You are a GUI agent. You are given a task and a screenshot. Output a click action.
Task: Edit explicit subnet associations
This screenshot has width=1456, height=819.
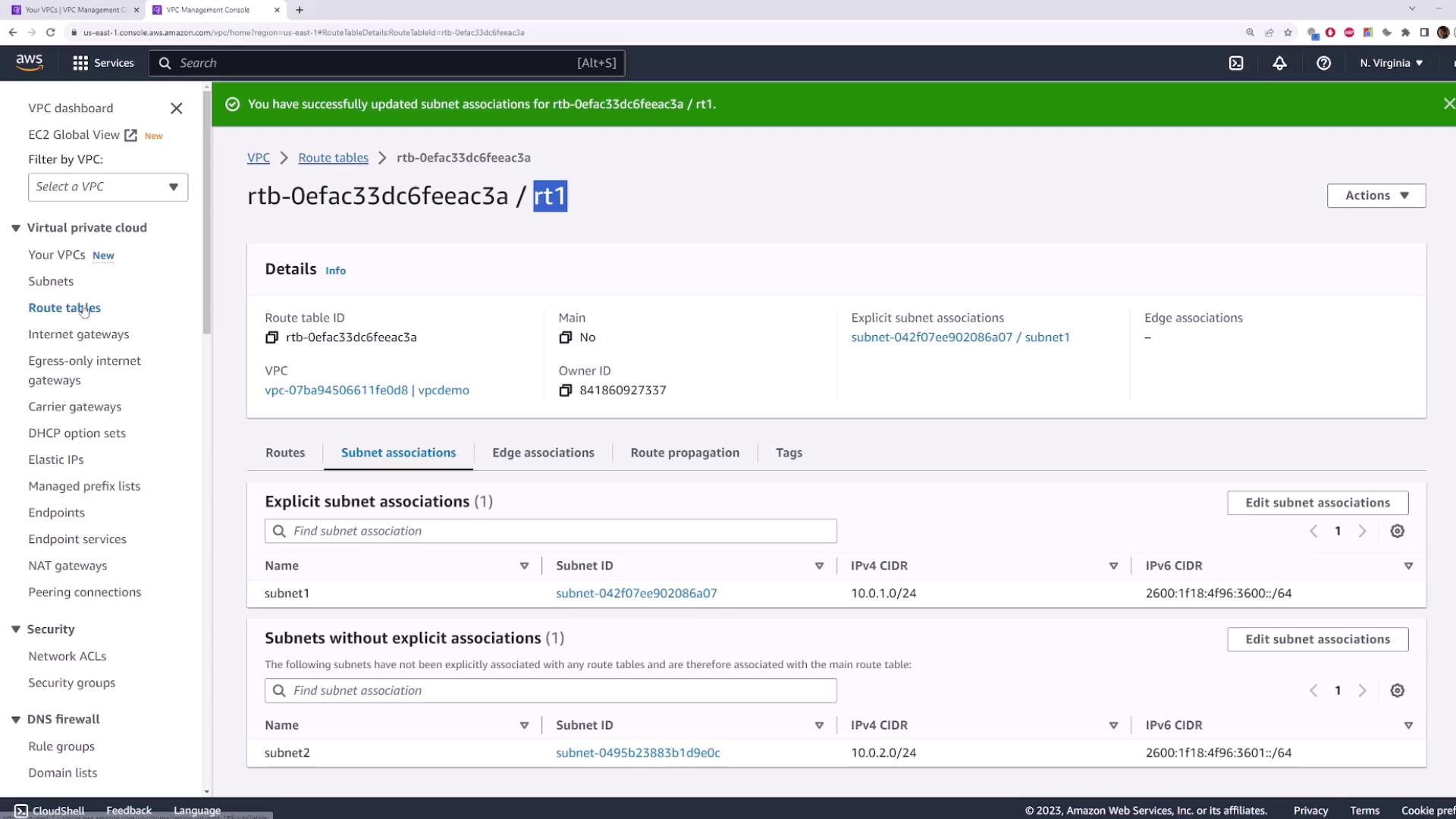coord(1317,503)
